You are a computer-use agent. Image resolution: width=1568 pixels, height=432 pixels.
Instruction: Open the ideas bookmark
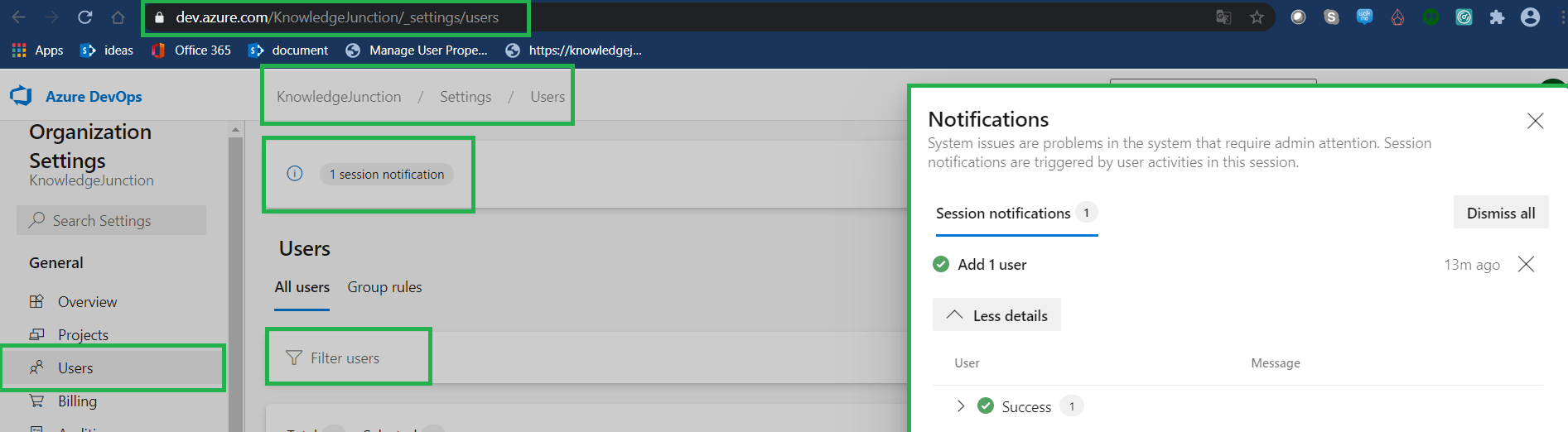(106, 50)
